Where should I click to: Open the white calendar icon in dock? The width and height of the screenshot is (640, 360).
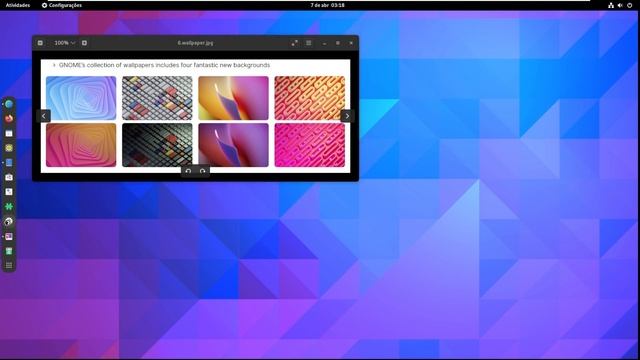[9, 133]
